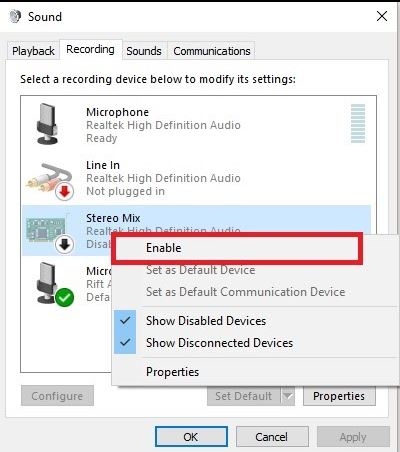Switch to the Playback tab
The height and width of the screenshot is (452, 400).
pos(33,51)
